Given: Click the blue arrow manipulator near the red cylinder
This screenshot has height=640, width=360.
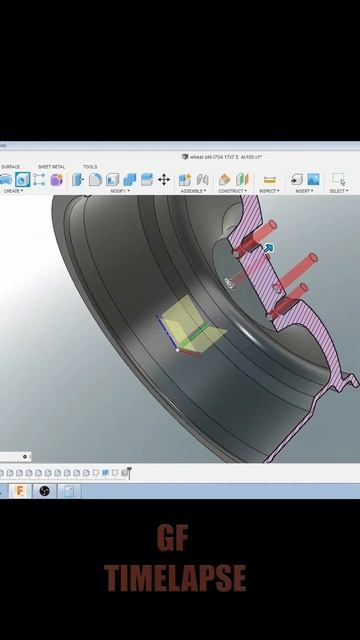Looking at the screenshot, I should point(268,248).
